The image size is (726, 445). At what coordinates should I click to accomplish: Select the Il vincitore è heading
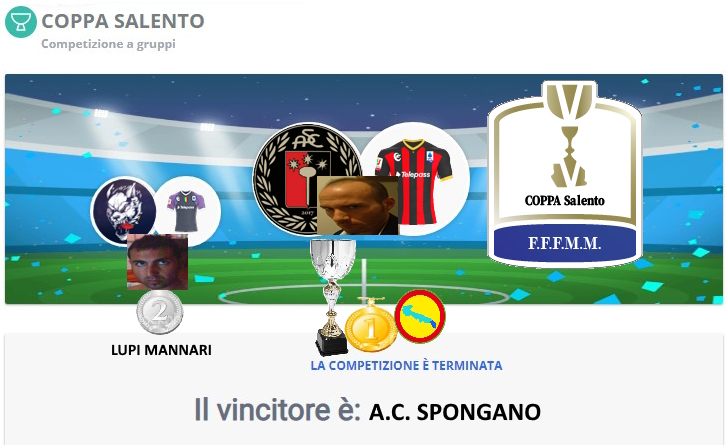click(277, 410)
